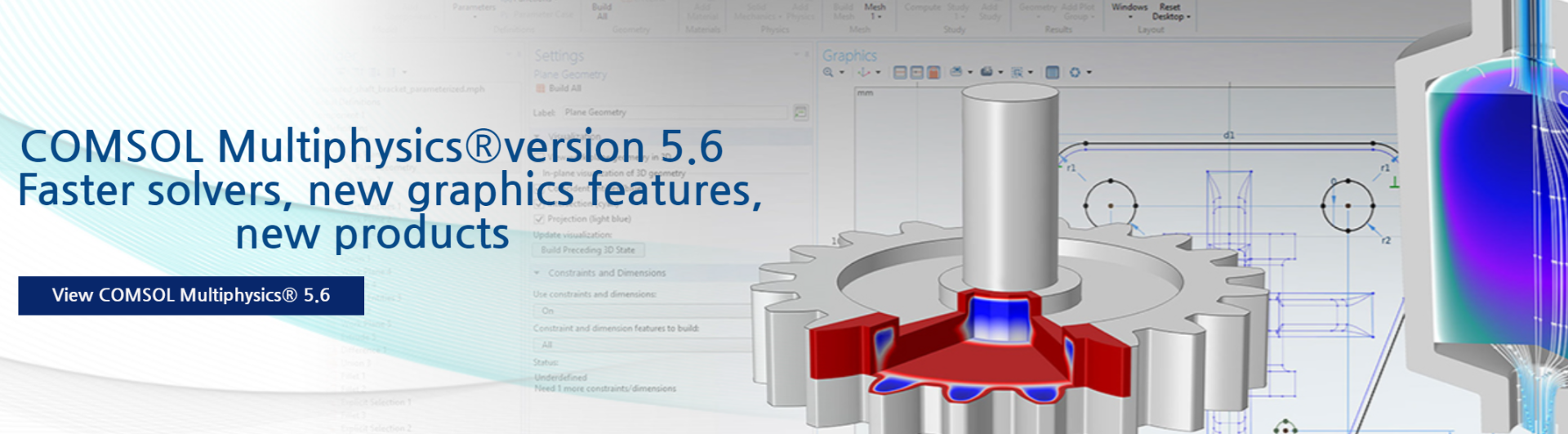Click the dark printer-like icon in Graphics toolbar
The height and width of the screenshot is (434, 1568).
click(x=987, y=72)
